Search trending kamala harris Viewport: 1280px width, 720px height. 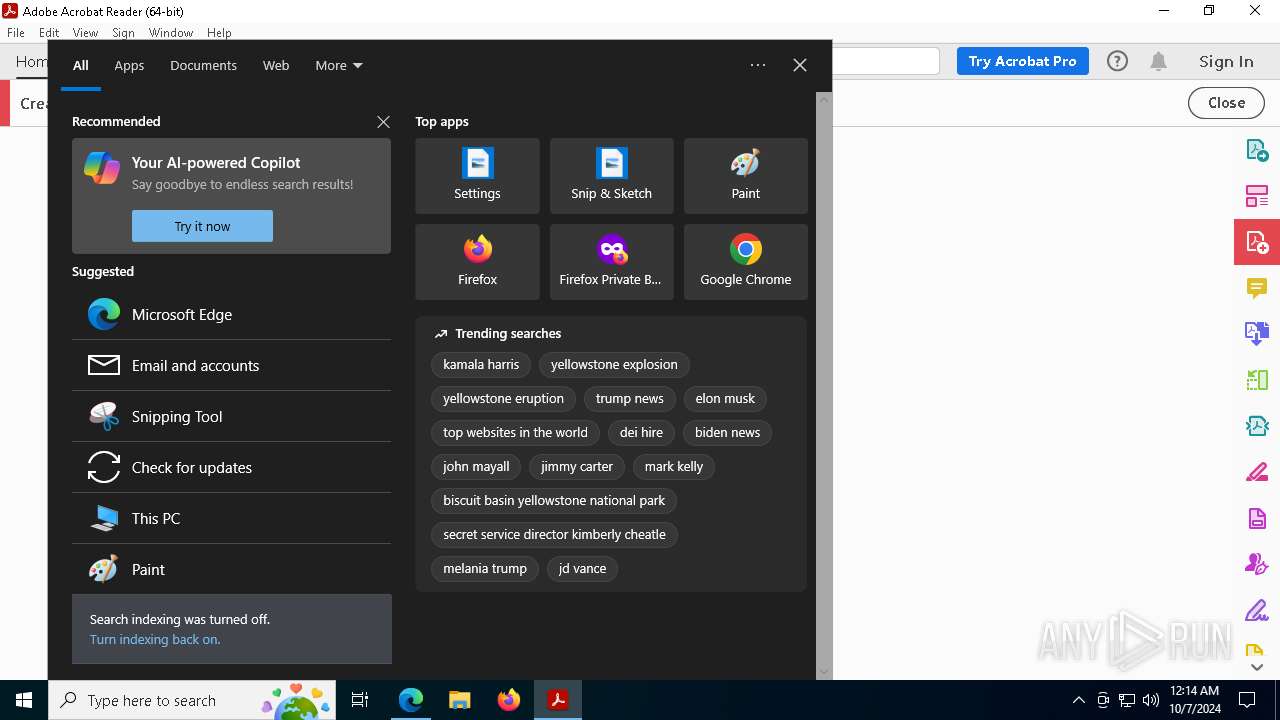tap(481, 365)
